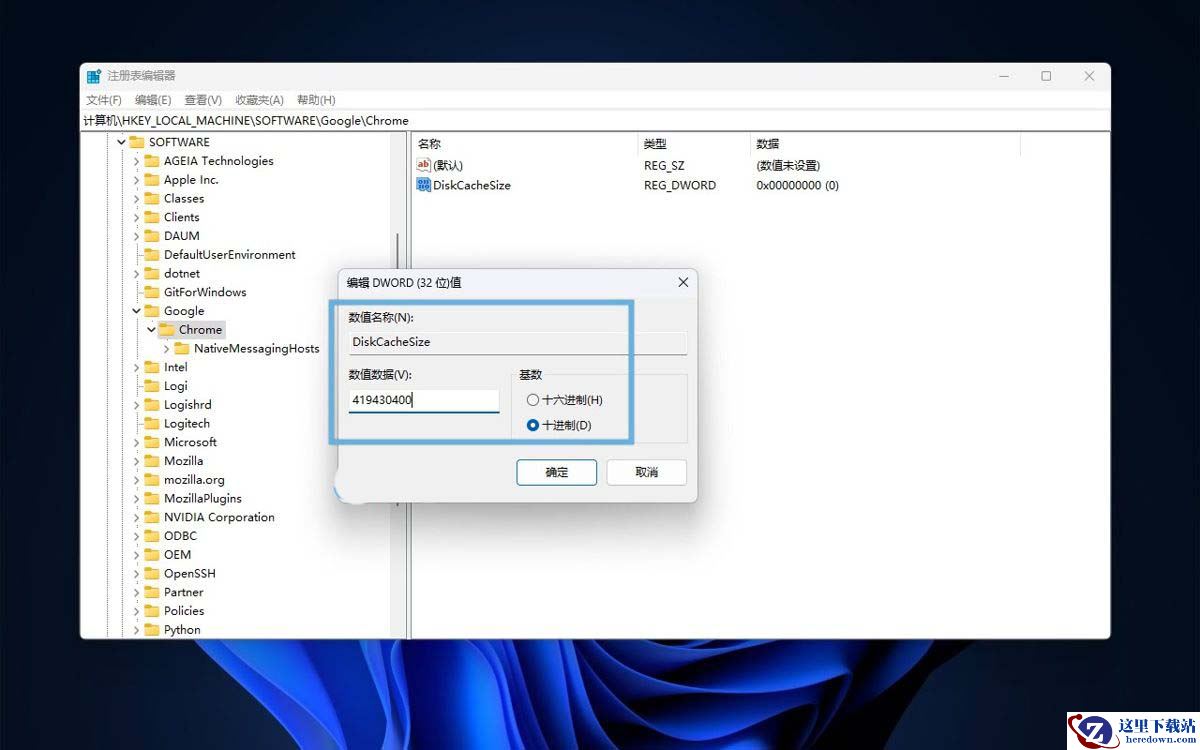Viewport: 1200px width, 750px height.
Task: Select the OEM tree item
Action: (177, 555)
